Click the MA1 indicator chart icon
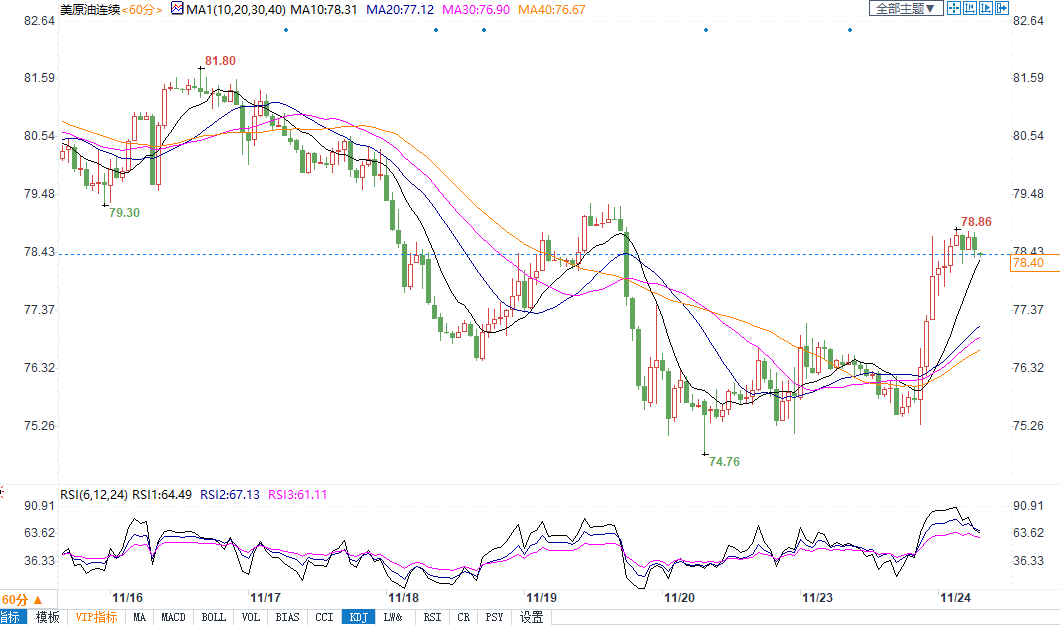This screenshot has height=625, width=1060. (177, 9)
